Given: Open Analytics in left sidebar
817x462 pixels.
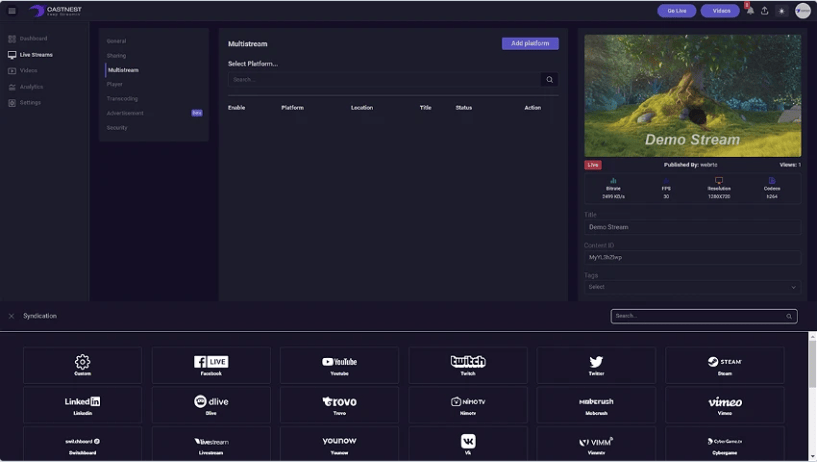Looking at the screenshot, I should click(x=26, y=87).
